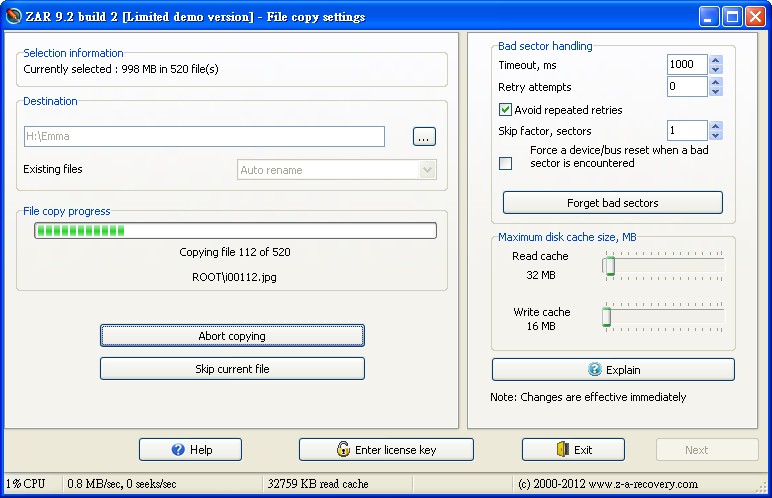Increase Skip factor sectors with up arrow
772x498 pixels.
tap(716, 126)
